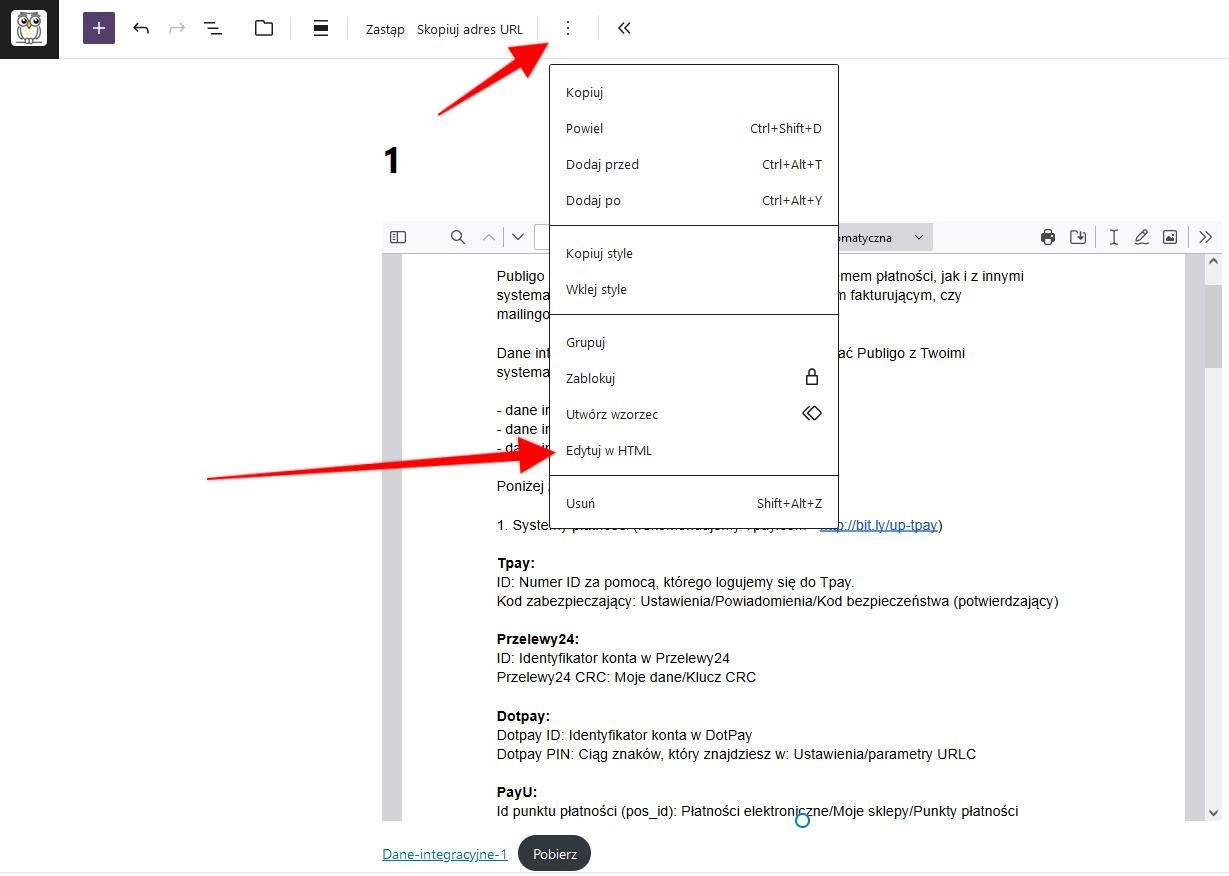Select Dodaj po menu entry
The height and width of the screenshot is (876, 1229).
[x=694, y=200]
